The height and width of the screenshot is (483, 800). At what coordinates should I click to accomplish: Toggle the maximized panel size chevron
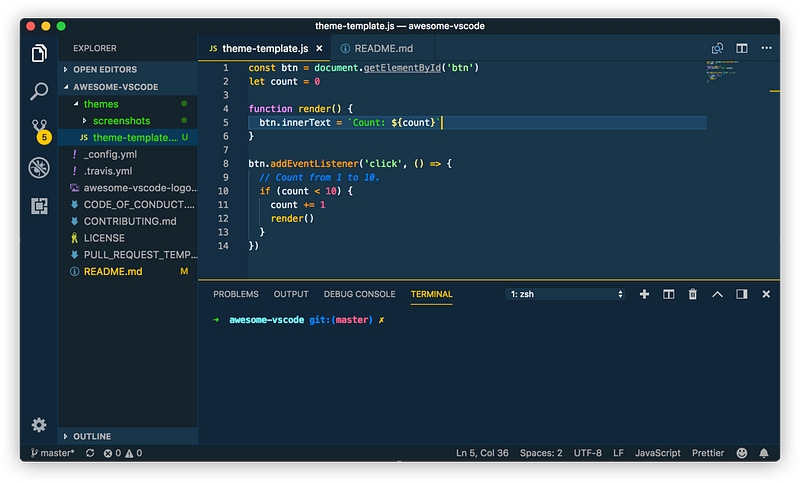(717, 294)
